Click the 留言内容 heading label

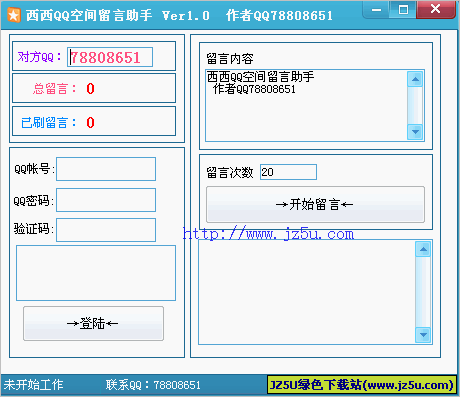[x=230, y=59]
